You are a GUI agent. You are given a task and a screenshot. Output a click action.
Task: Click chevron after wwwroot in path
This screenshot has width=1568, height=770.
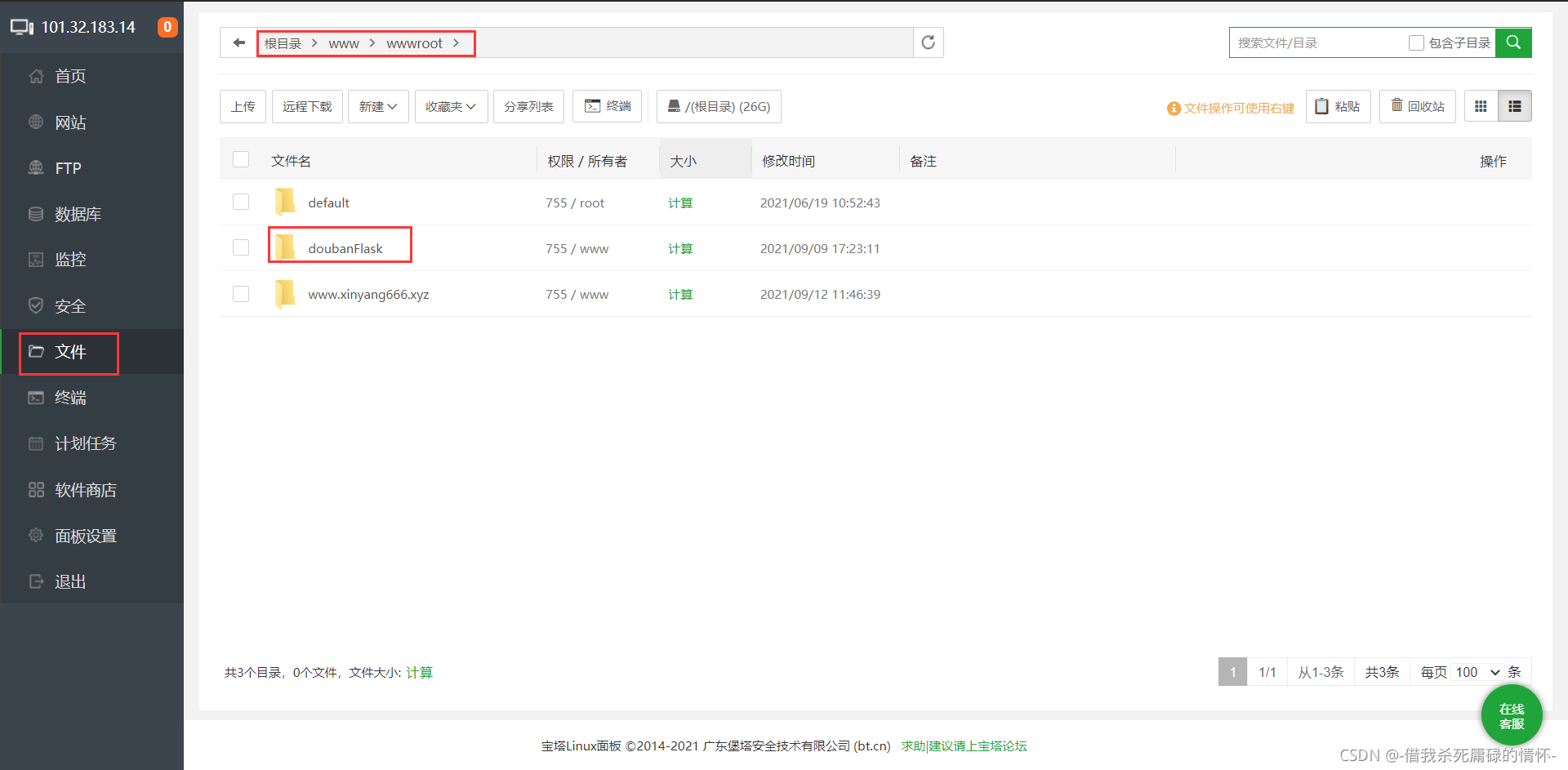(456, 42)
